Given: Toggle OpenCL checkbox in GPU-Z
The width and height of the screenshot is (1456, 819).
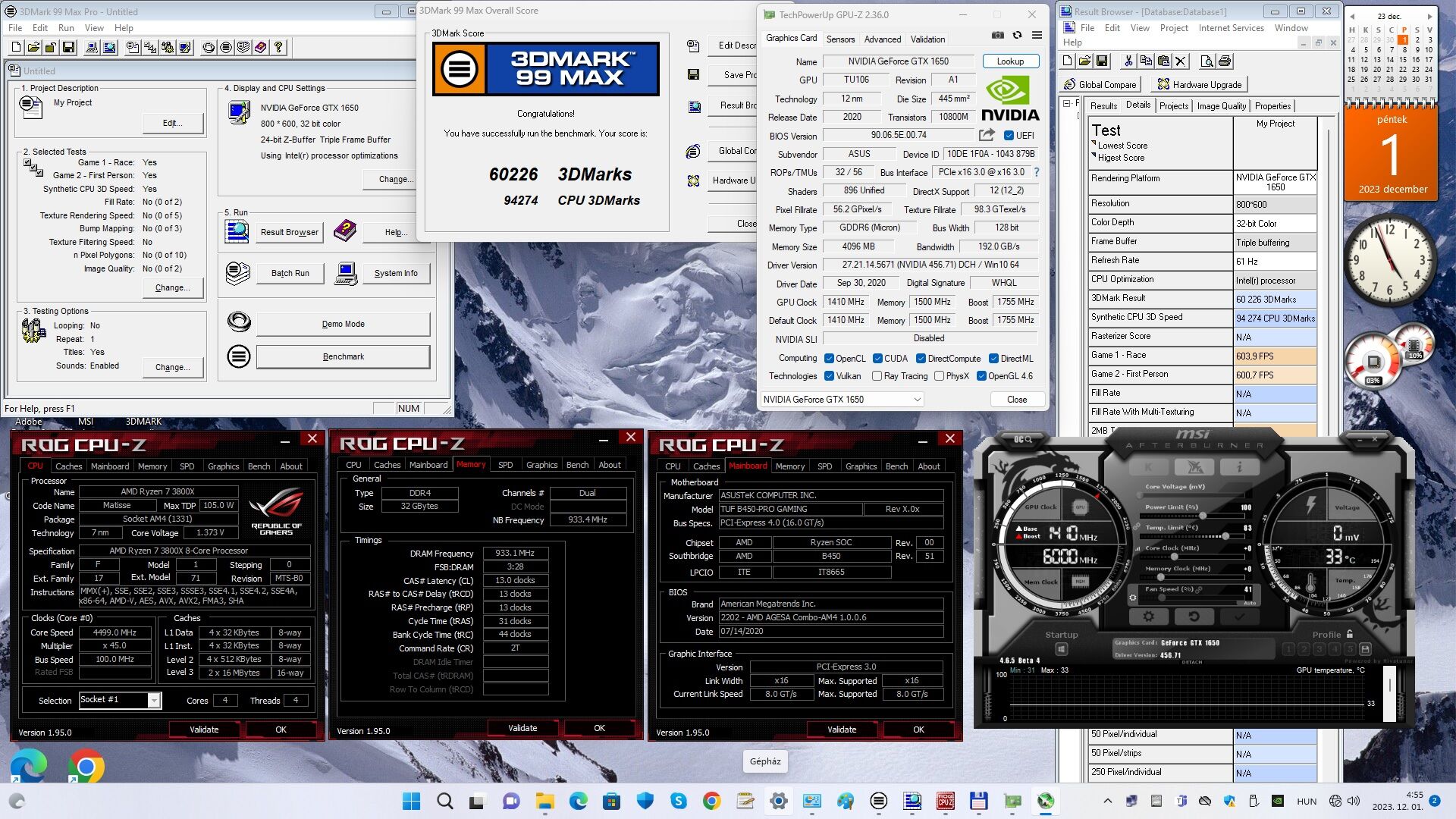Looking at the screenshot, I should [829, 359].
